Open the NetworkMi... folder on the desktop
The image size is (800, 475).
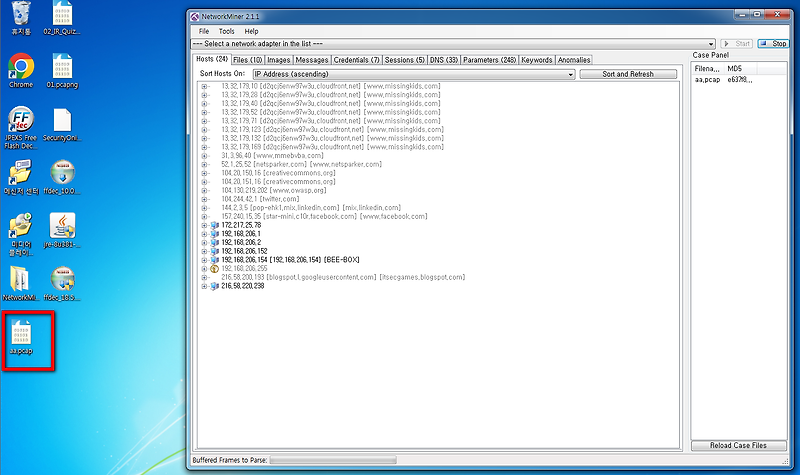(21, 283)
